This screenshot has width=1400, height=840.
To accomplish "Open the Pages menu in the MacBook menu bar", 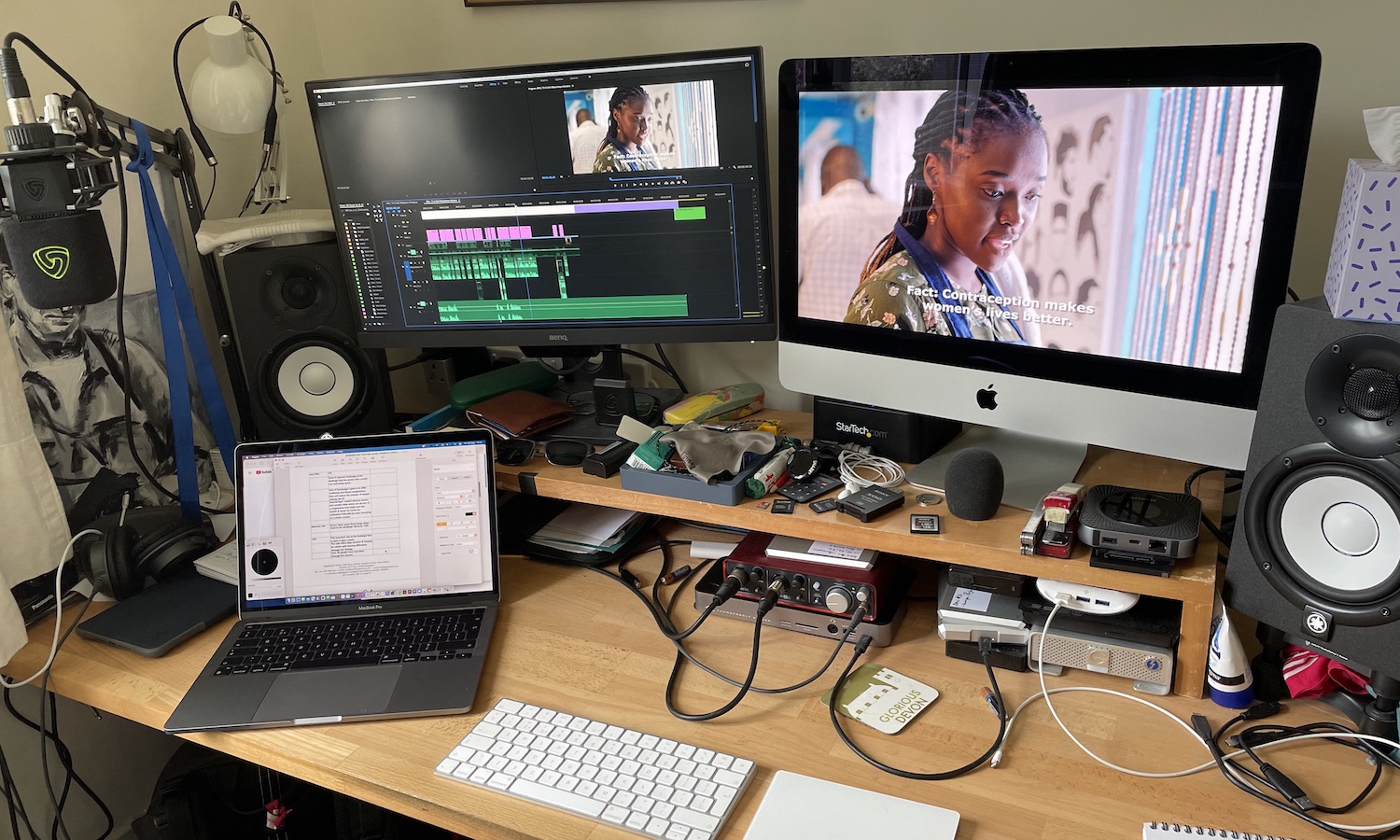I will tap(255, 457).
